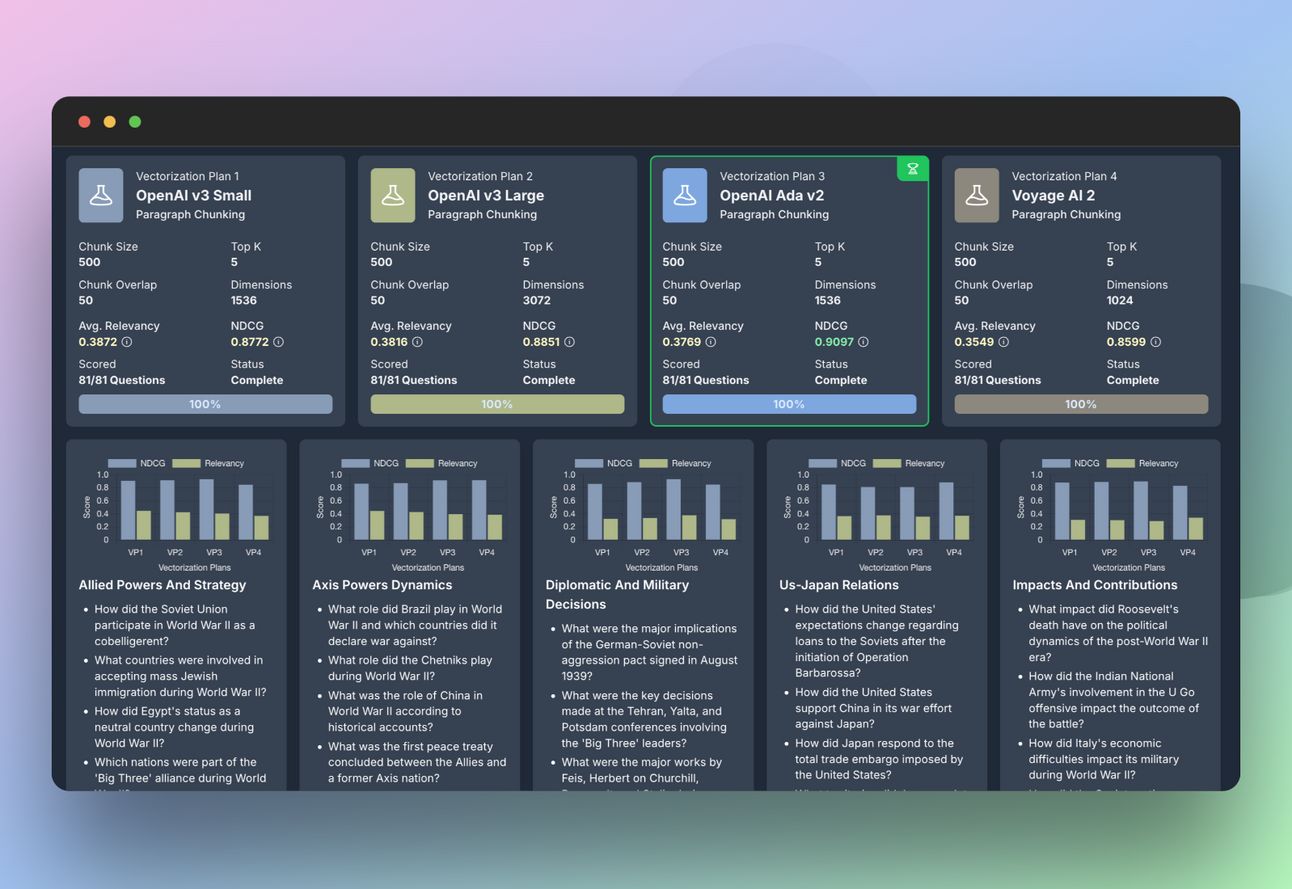This screenshot has width=1292, height=889.
Task: Click info icon beside NDCG 0.8851
Action: click(x=569, y=342)
